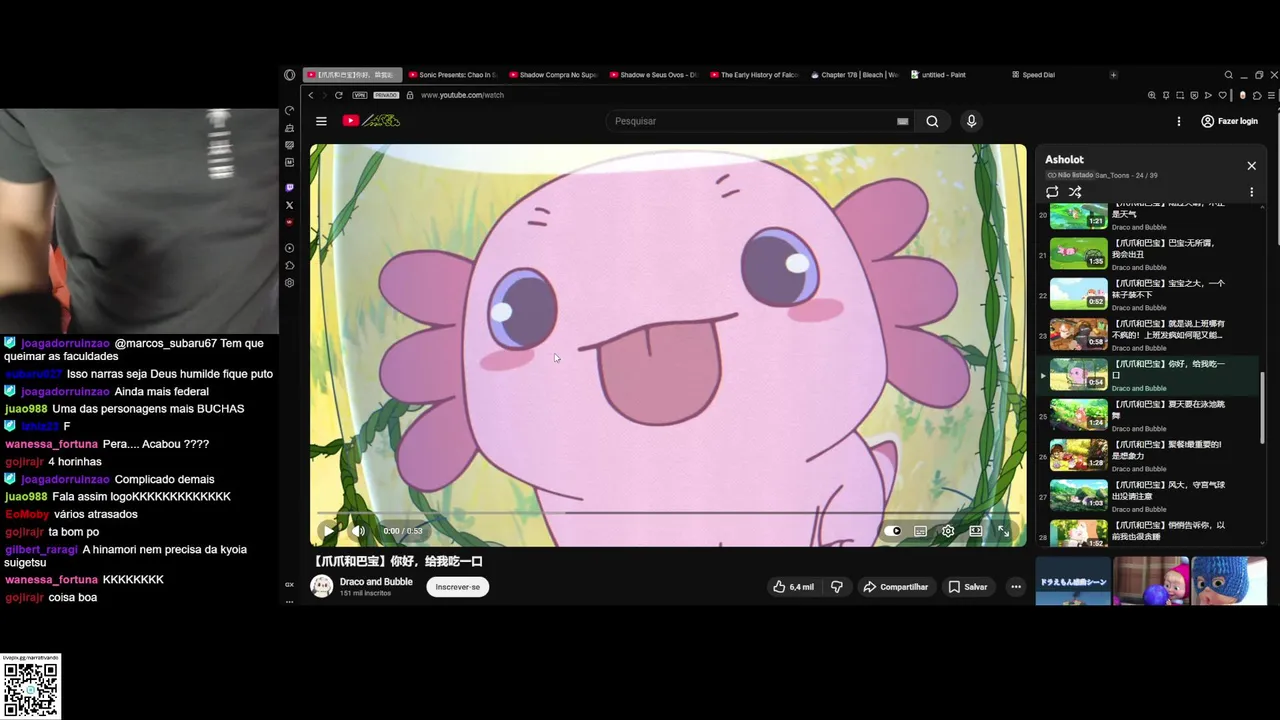The image size is (1280, 720).
Task: Open more actions under the video
Action: [x=1016, y=587]
